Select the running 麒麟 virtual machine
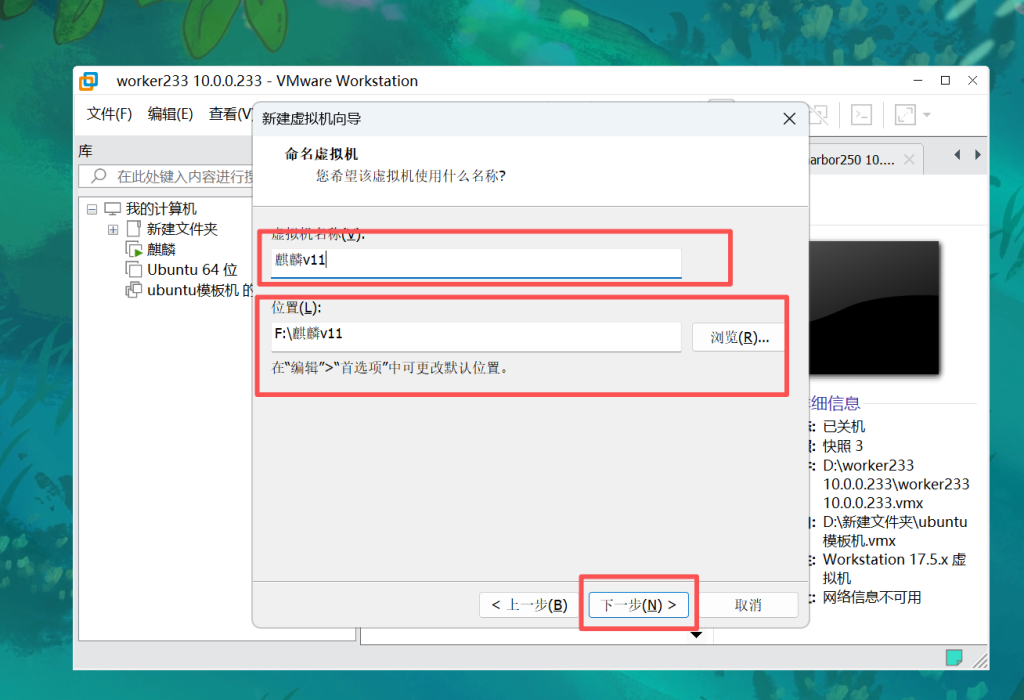This screenshot has height=700, width=1024. (x=161, y=249)
